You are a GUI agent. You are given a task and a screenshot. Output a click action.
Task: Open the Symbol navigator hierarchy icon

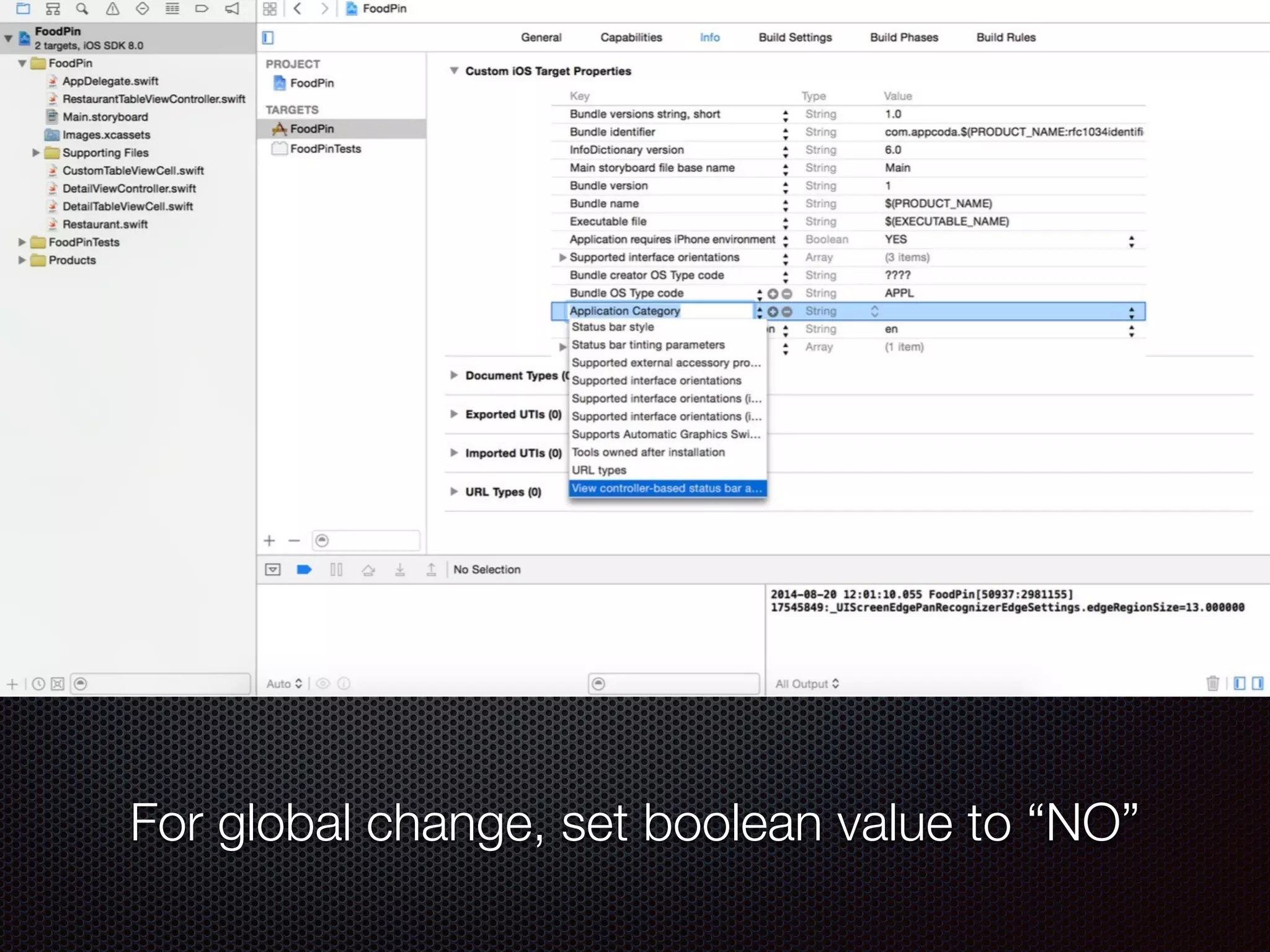tap(53, 9)
